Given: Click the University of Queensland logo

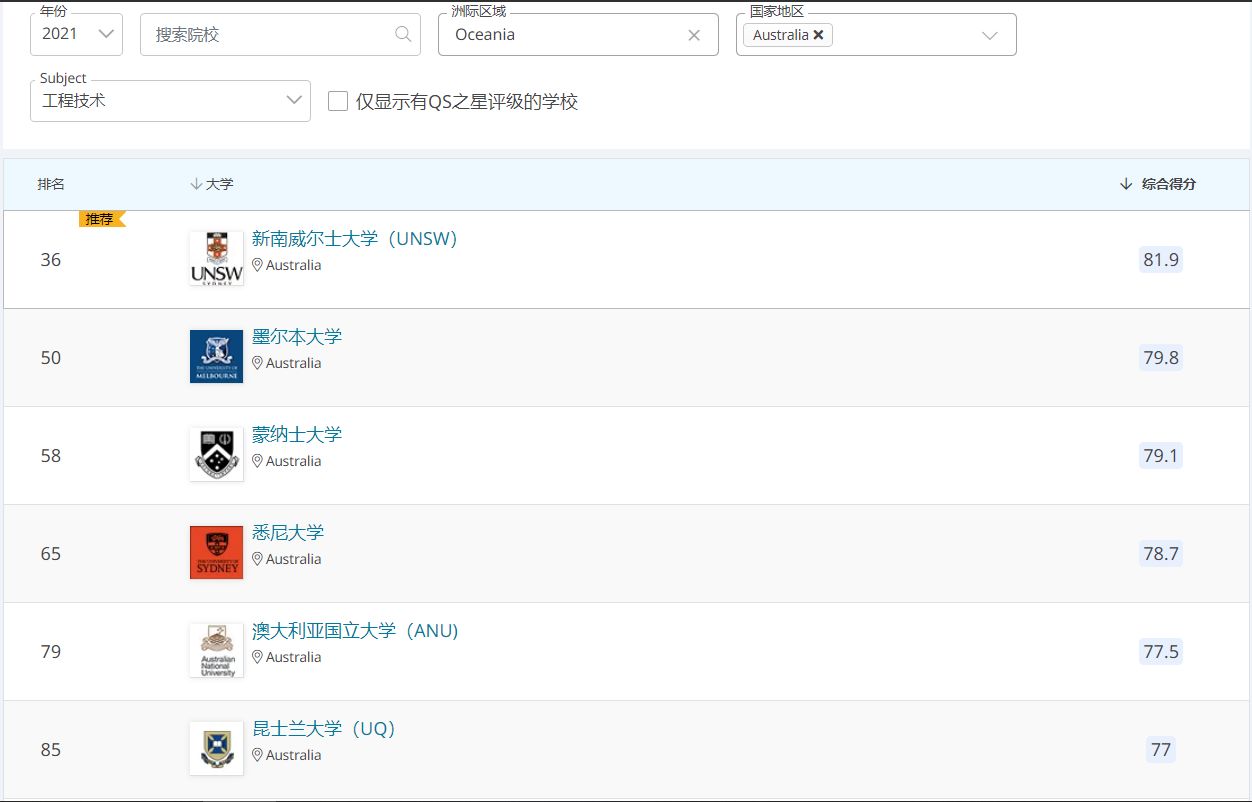Looking at the screenshot, I should tap(216, 749).
